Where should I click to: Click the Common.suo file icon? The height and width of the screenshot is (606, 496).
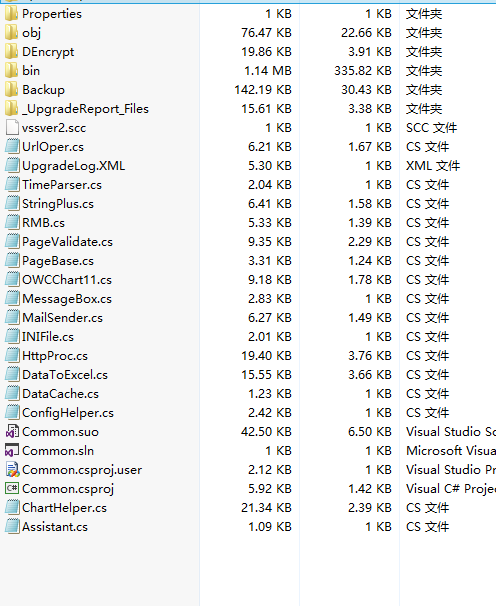pos(12,432)
